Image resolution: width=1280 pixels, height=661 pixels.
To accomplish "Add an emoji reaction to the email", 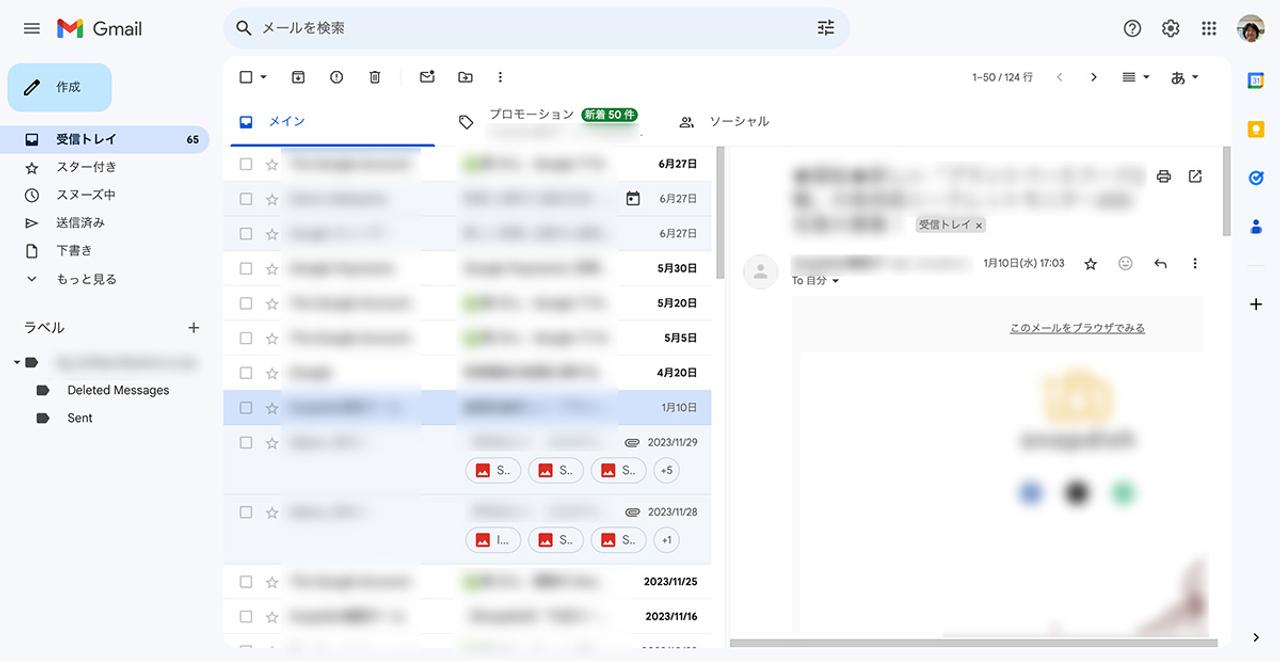I will point(1125,263).
